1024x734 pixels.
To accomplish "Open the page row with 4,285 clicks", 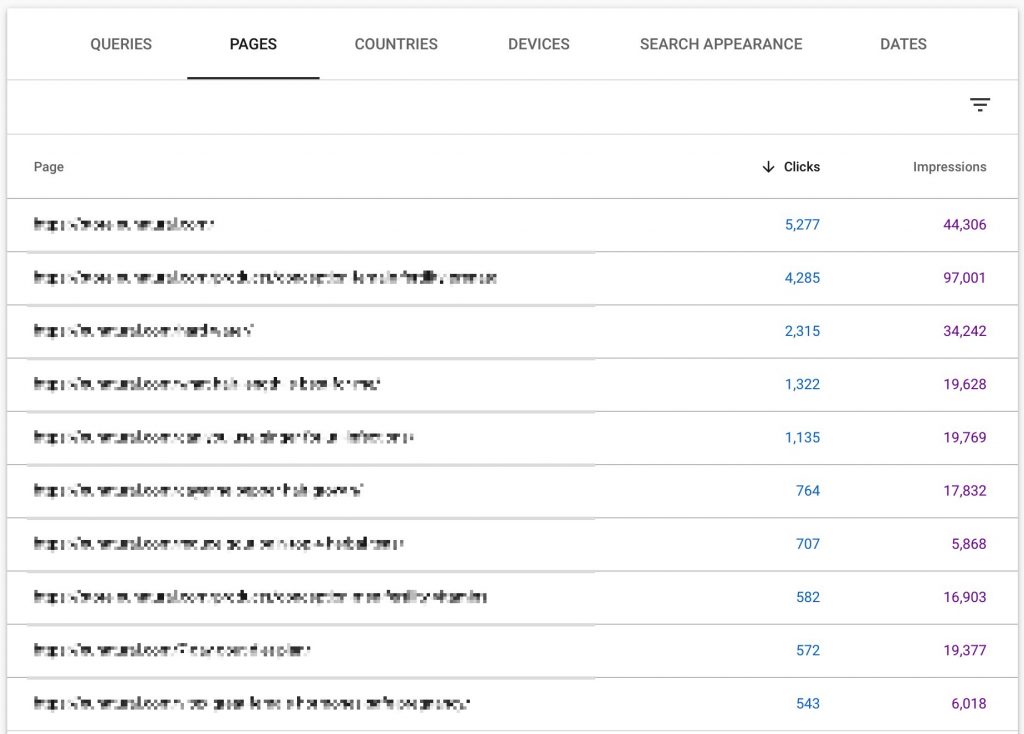I will tap(512, 278).
